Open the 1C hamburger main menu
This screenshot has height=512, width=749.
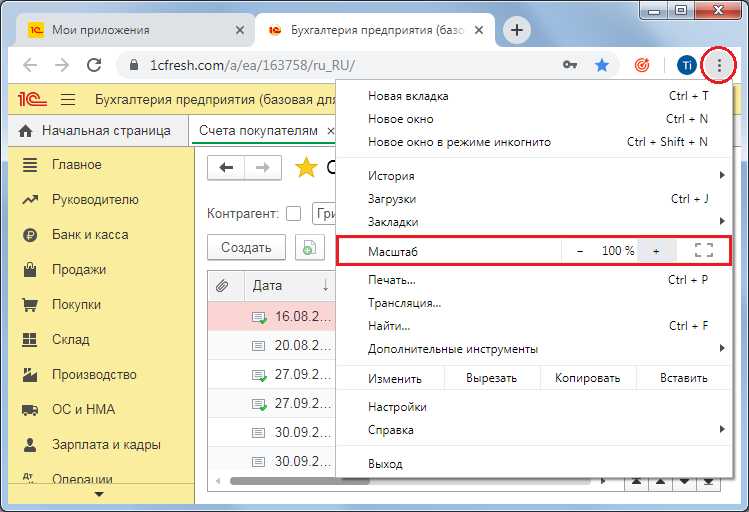coord(68,99)
